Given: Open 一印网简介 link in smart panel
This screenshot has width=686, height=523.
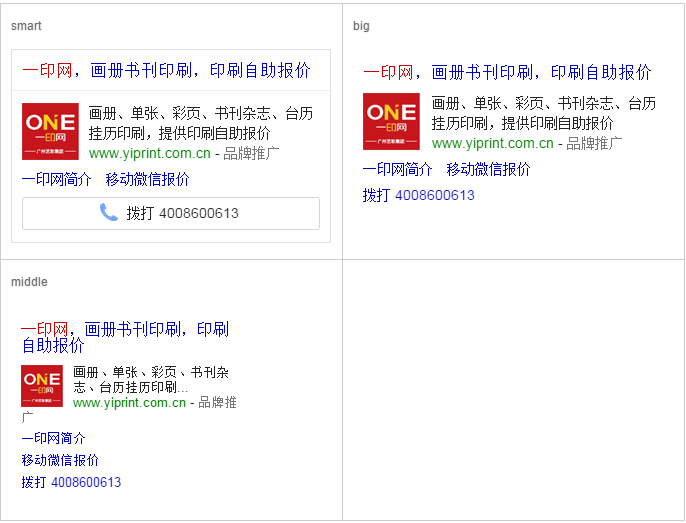Looking at the screenshot, I should pos(56,179).
